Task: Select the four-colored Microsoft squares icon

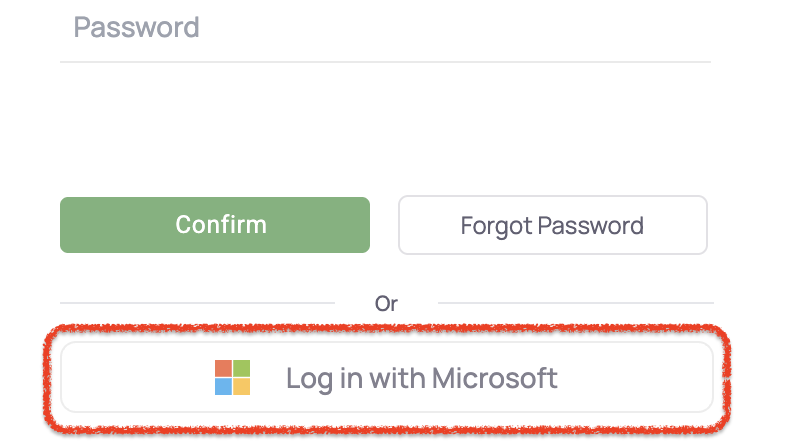Action: 232,378
